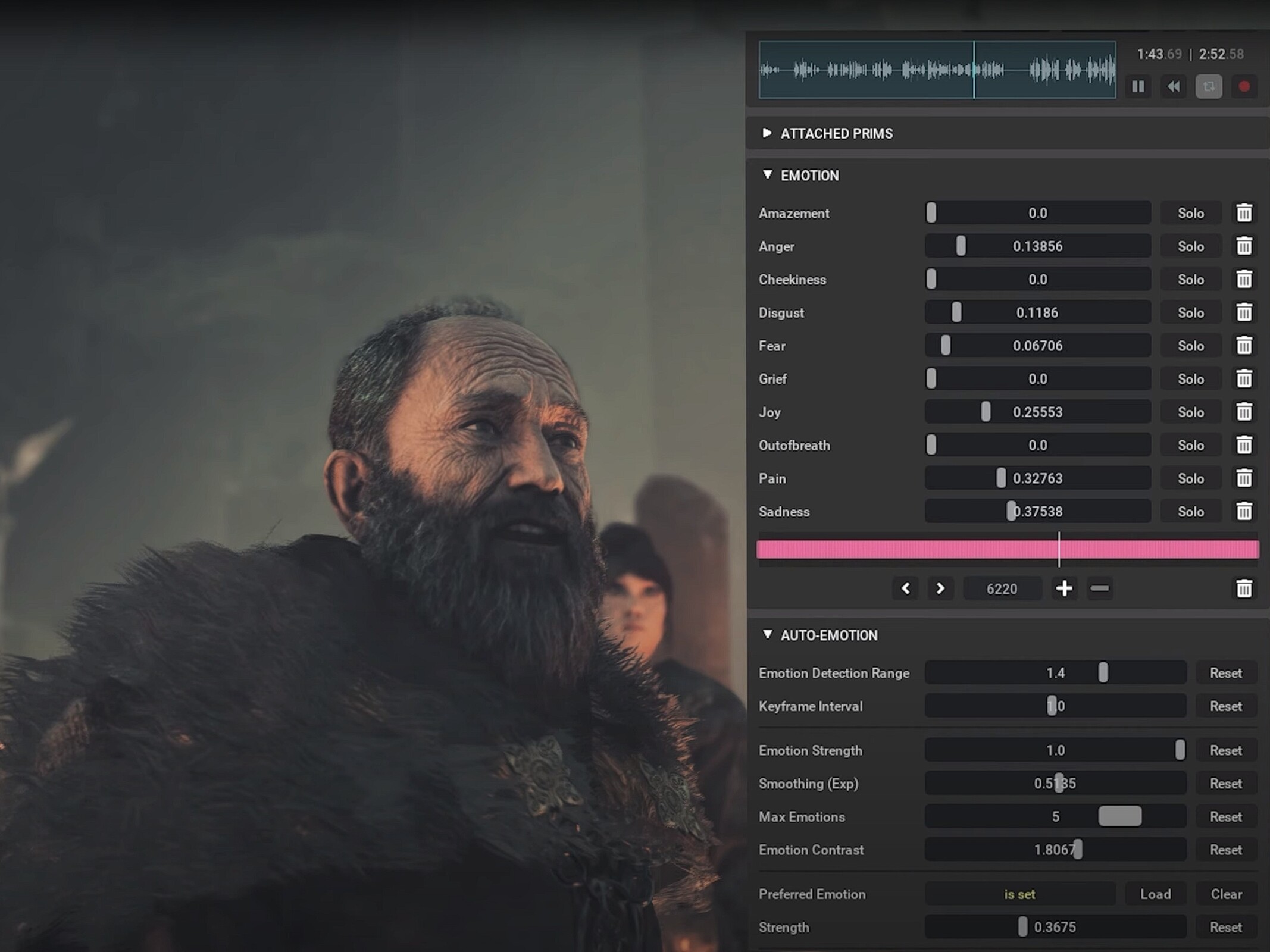Delete the Anger emotion row
The height and width of the screenshot is (952, 1270).
click(x=1244, y=246)
